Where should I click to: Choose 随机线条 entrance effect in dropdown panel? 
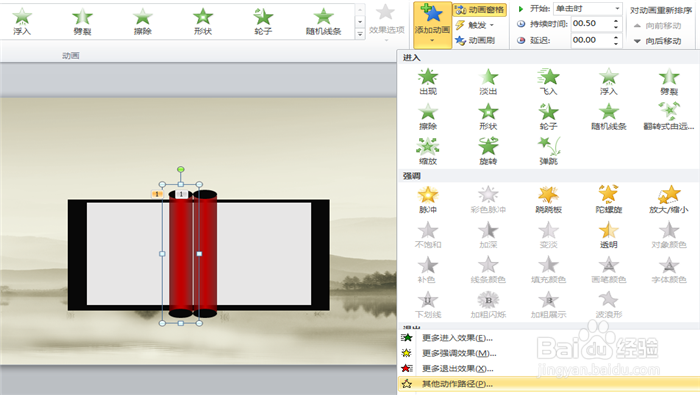pyautogui.click(x=608, y=116)
